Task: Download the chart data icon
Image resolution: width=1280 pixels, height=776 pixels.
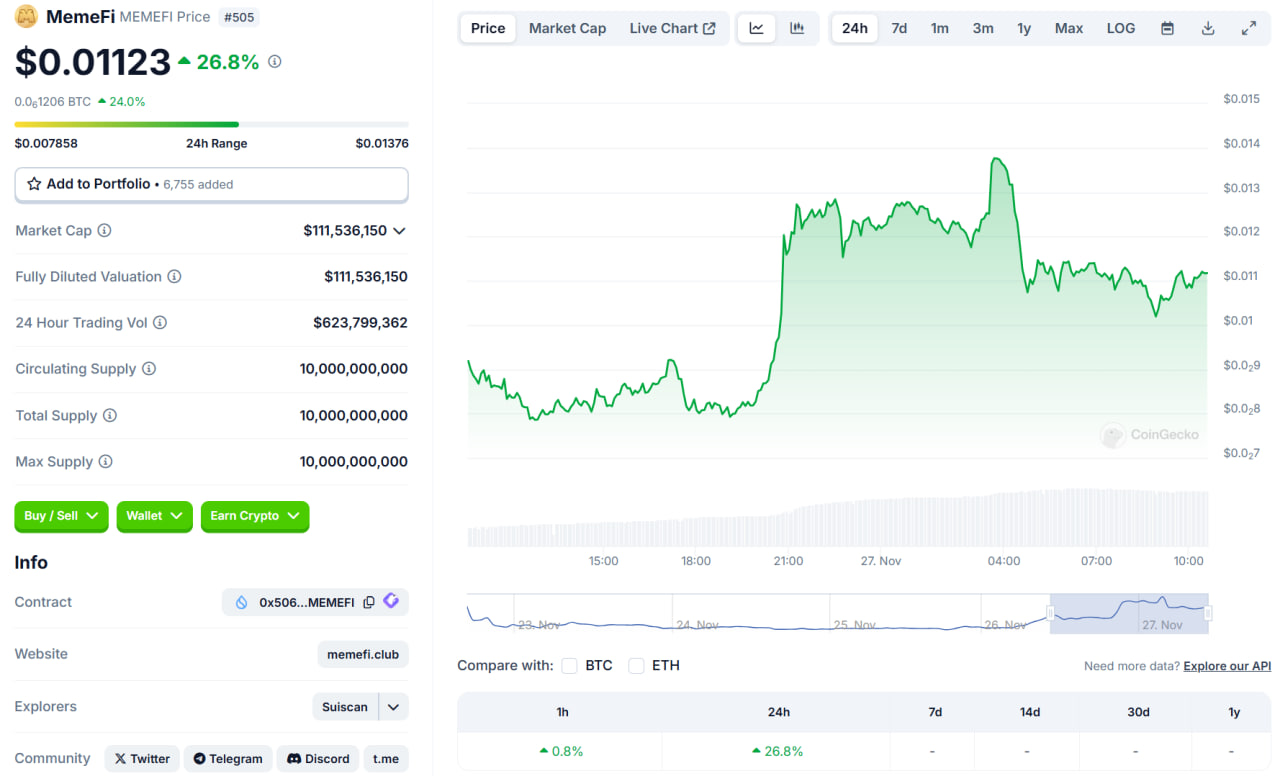Action: click(1208, 28)
